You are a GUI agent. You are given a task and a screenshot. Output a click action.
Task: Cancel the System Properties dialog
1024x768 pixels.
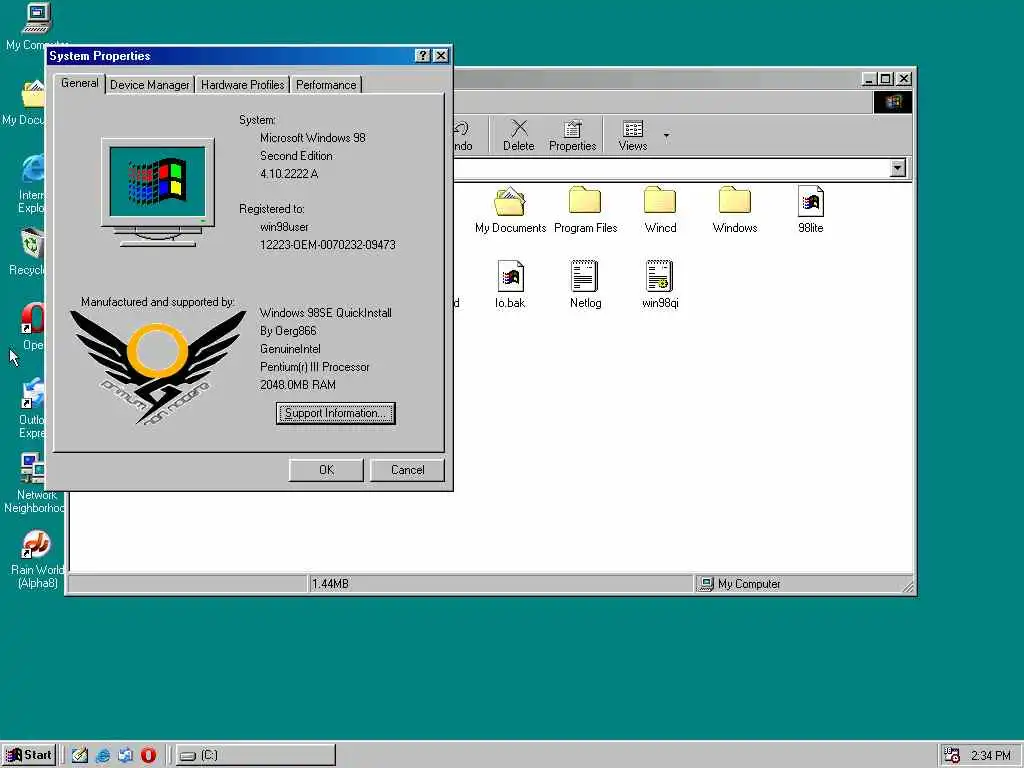click(x=408, y=470)
